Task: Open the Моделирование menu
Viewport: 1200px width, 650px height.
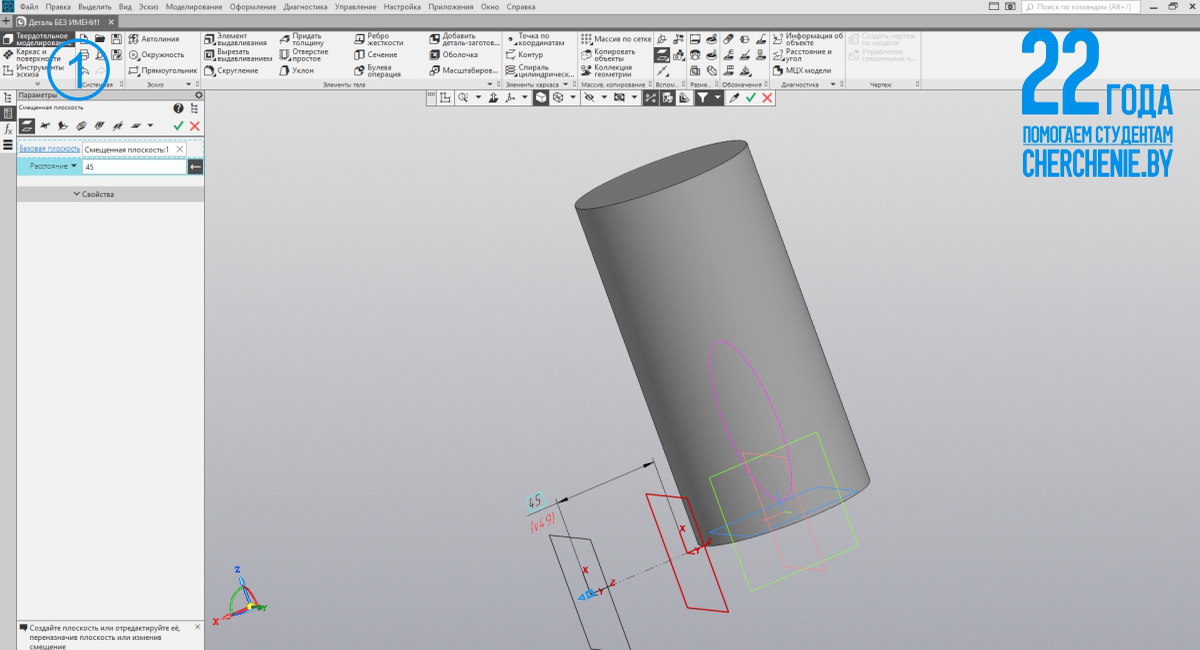Action: pyautogui.click(x=194, y=7)
